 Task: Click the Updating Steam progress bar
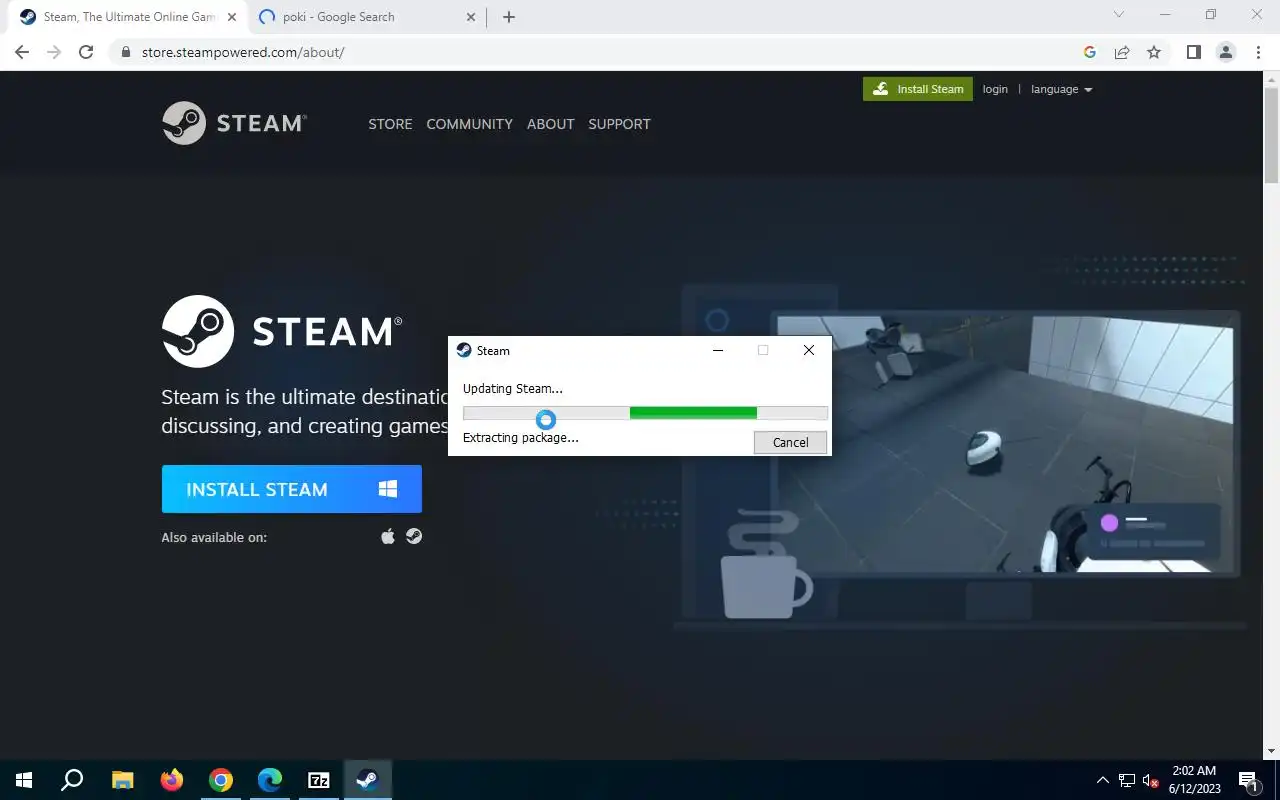pos(645,413)
